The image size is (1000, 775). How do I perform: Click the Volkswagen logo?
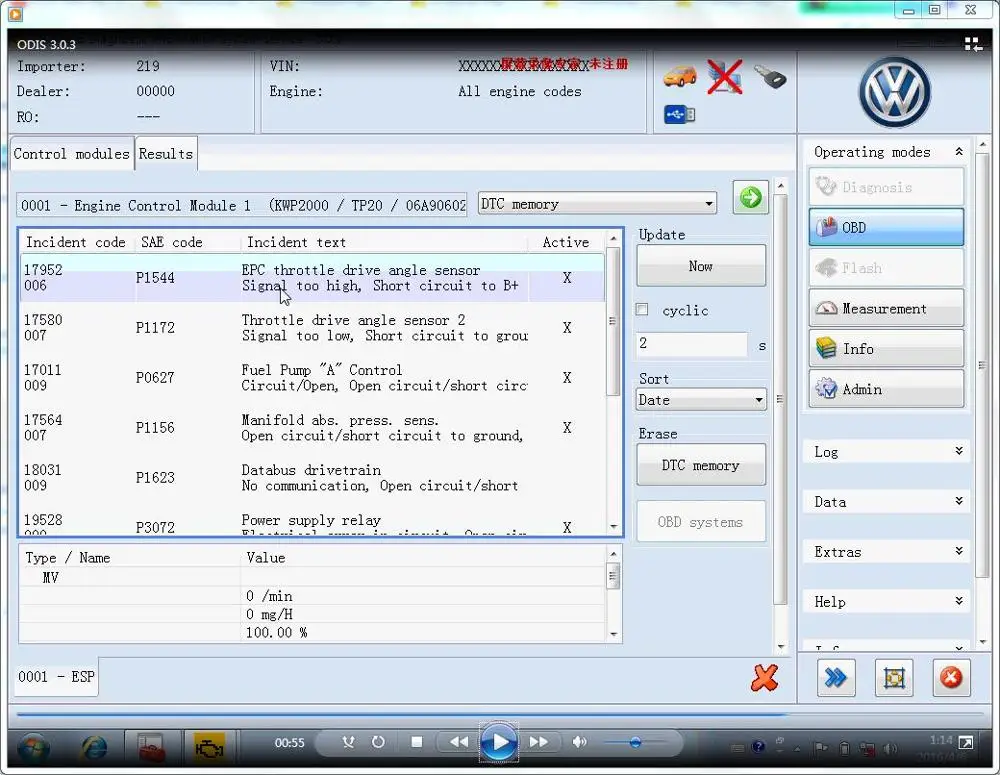[895, 92]
